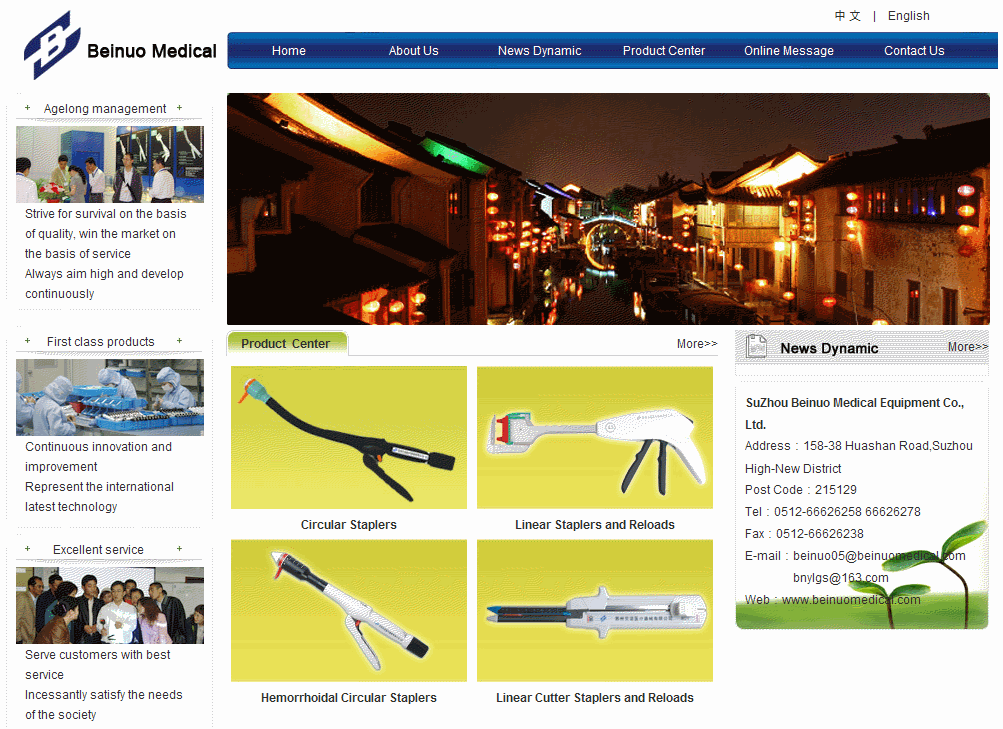
Task: Open News Dynamic in the navigation bar
Action: (539, 51)
